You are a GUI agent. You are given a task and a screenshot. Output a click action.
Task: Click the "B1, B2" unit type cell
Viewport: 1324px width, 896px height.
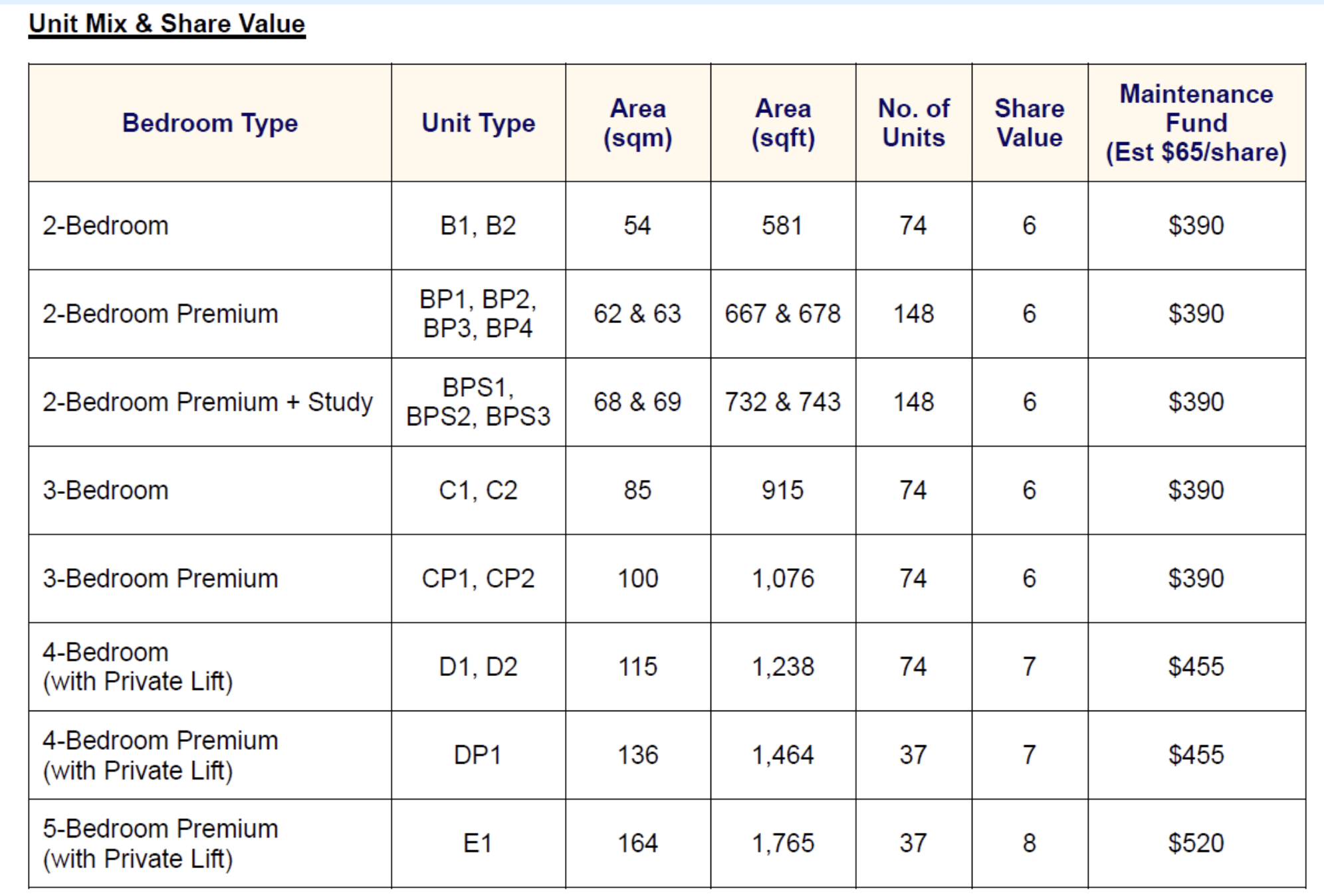pyautogui.click(x=478, y=226)
